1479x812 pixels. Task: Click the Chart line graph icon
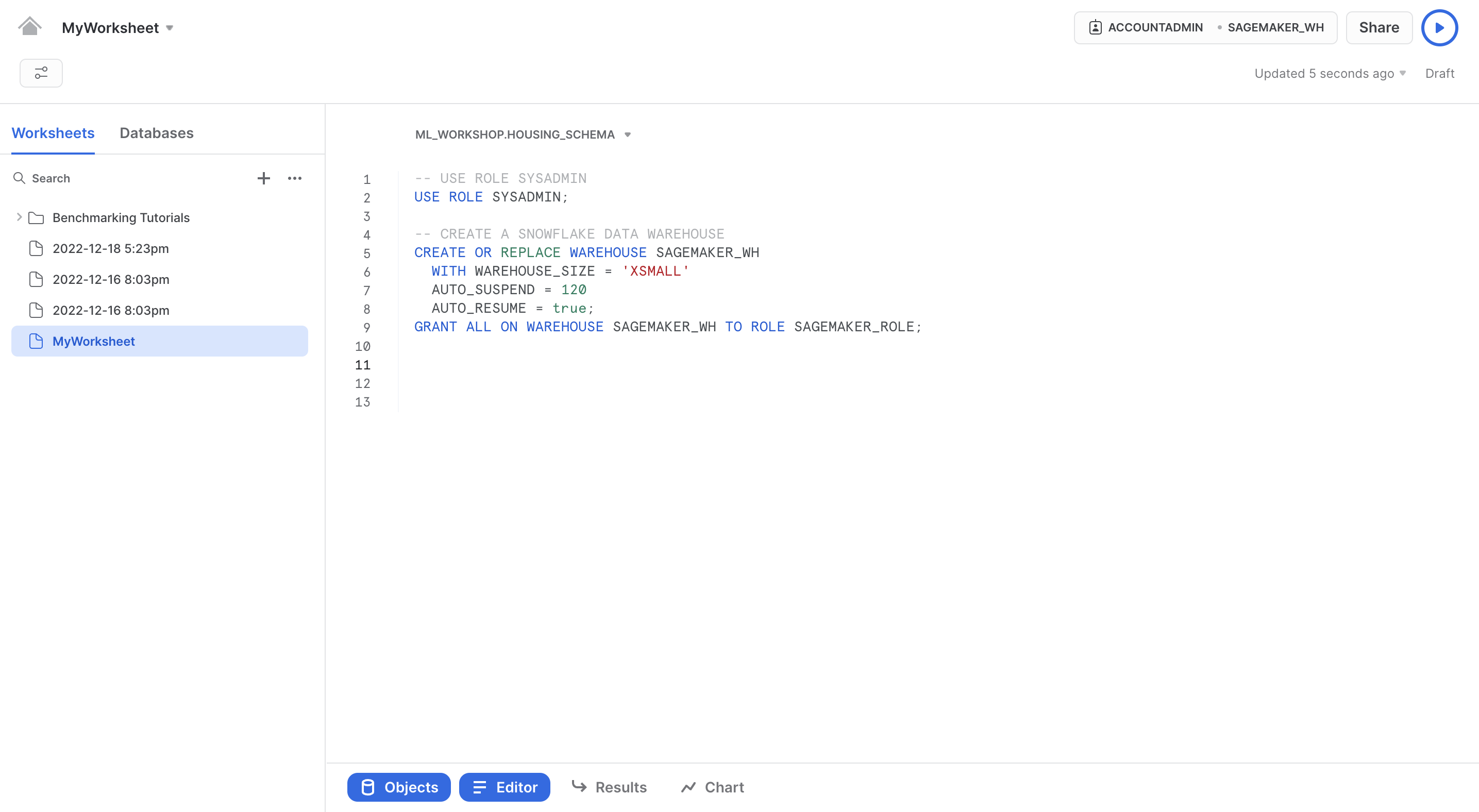[688, 787]
